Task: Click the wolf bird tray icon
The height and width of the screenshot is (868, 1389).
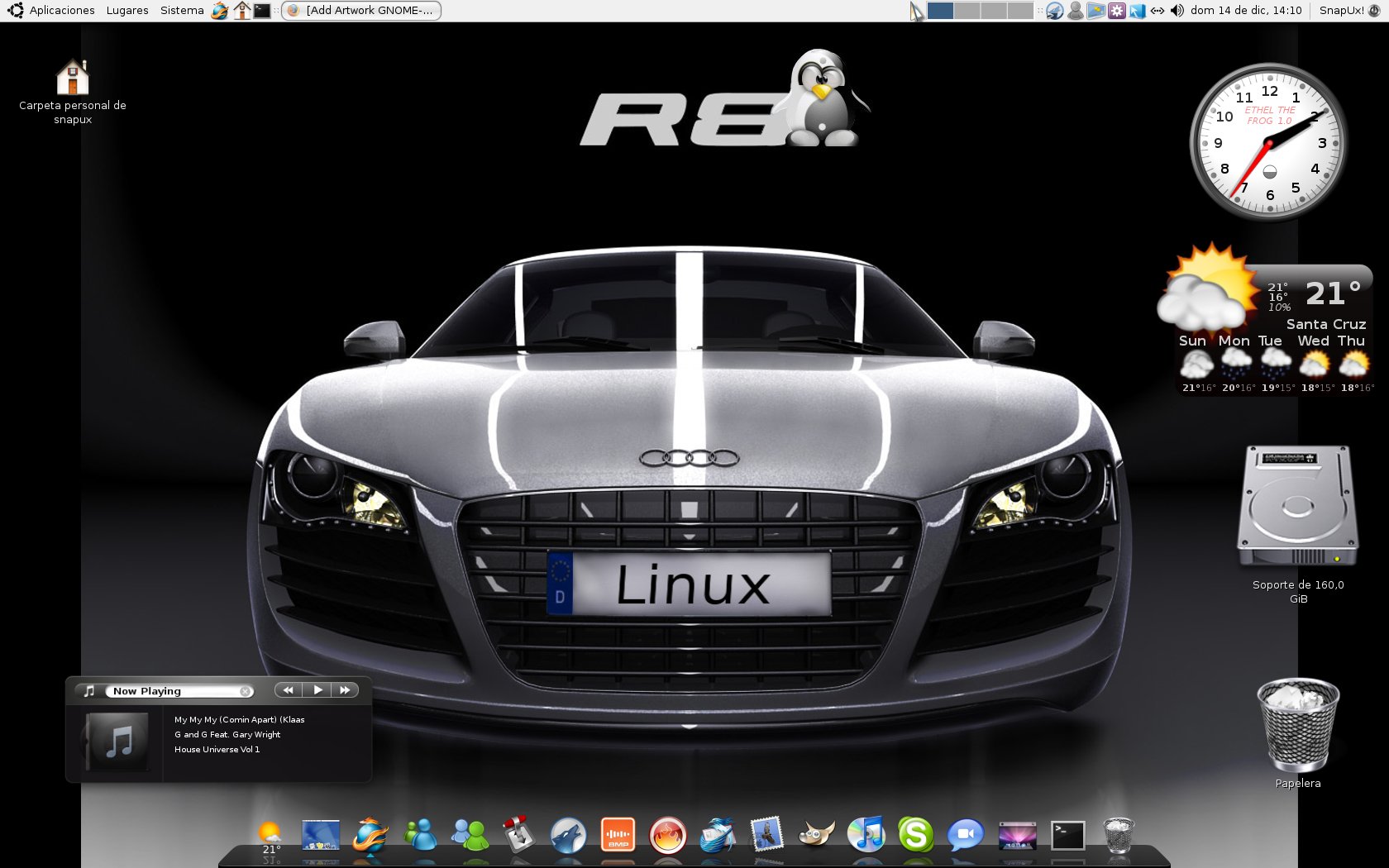Action: pyautogui.click(x=1055, y=11)
